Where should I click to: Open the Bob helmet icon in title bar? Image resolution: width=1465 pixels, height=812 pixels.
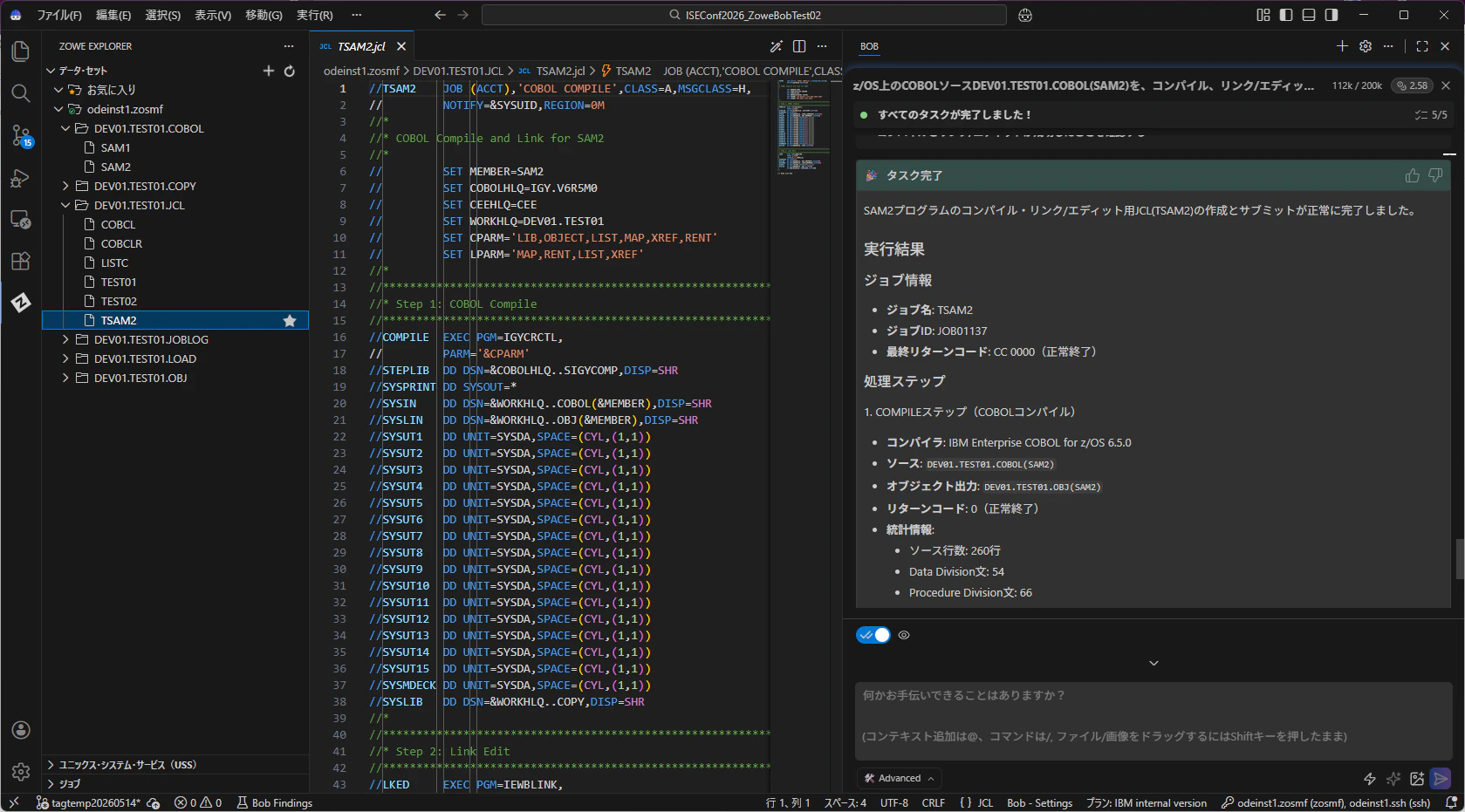[x=1025, y=15]
